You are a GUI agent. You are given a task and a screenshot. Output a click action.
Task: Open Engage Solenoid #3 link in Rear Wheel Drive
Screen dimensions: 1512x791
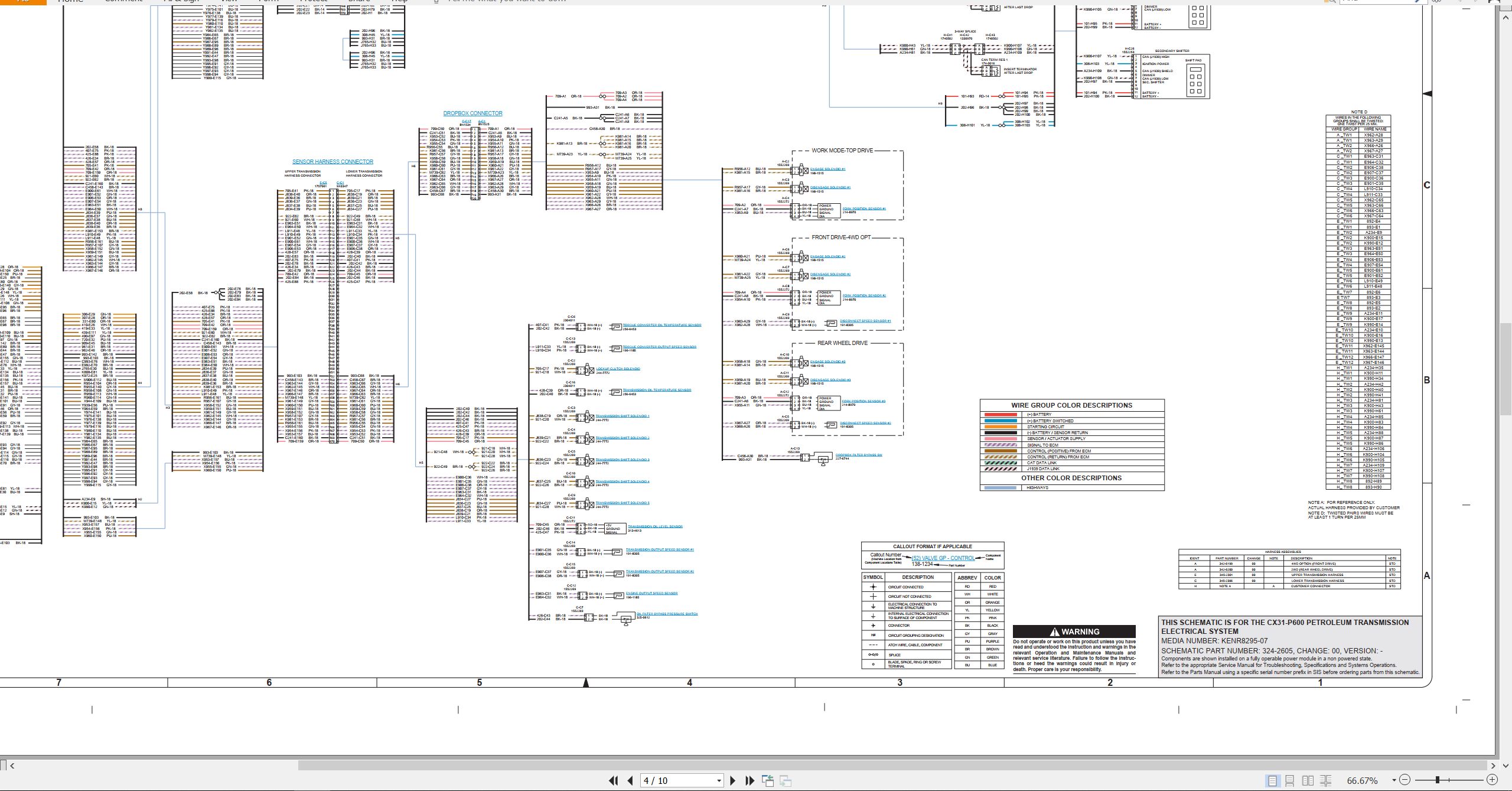[827, 362]
